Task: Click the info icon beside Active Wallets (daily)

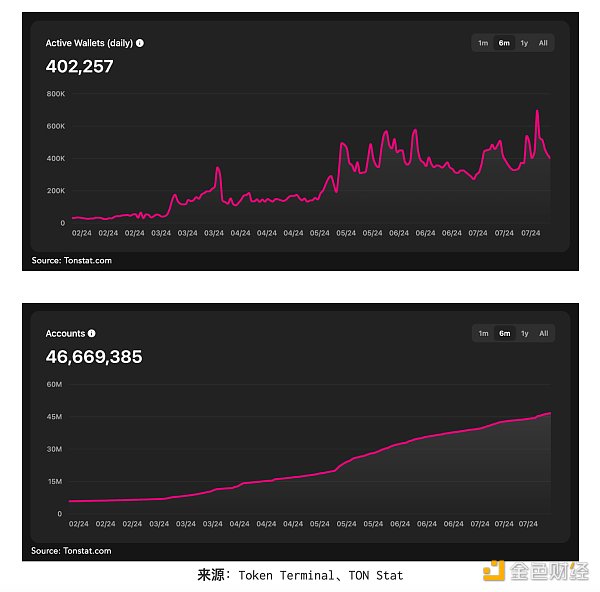Action: click(140, 43)
